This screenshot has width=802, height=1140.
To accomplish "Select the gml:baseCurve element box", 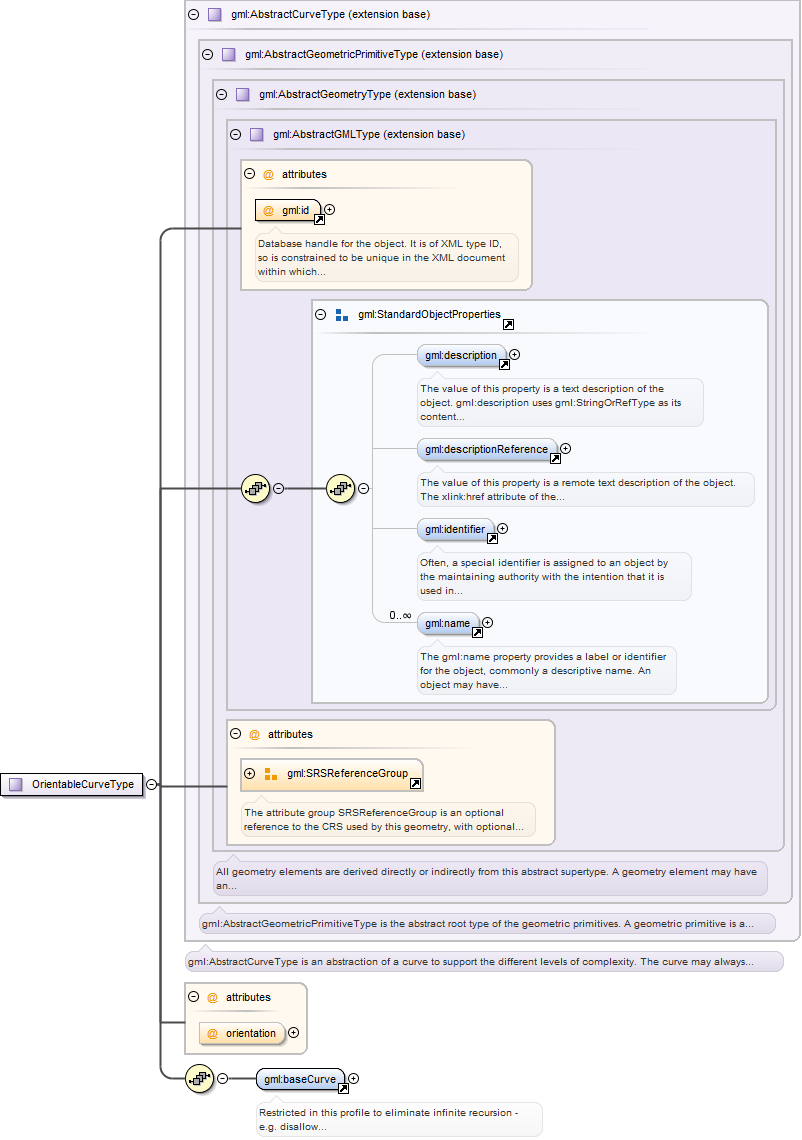I will click(300, 1079).
